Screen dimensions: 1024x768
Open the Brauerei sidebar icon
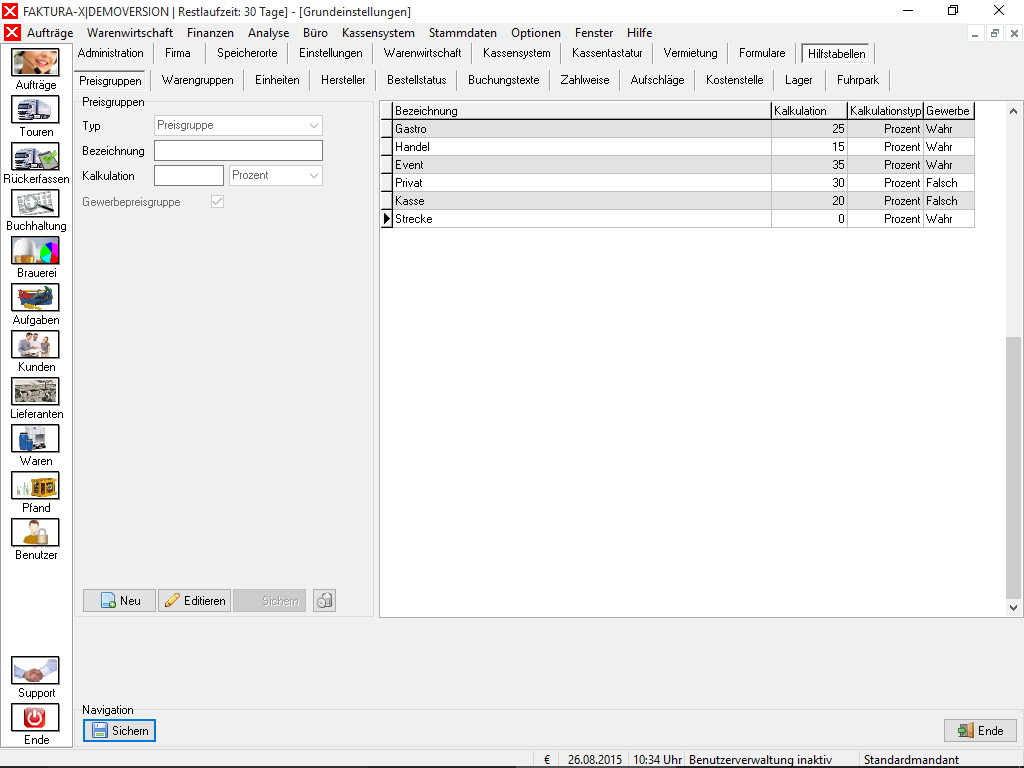(35, 250)
